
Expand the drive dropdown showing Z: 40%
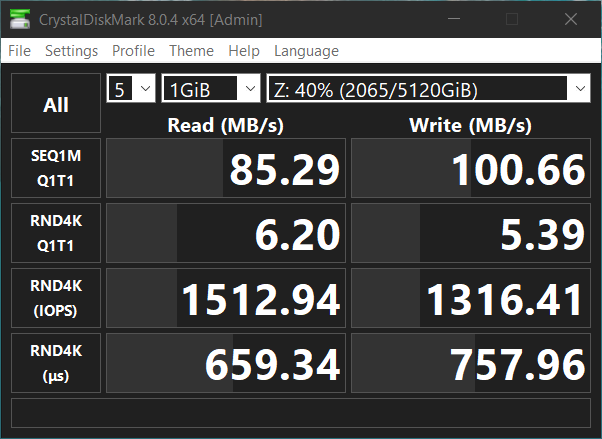coord(428,88)
